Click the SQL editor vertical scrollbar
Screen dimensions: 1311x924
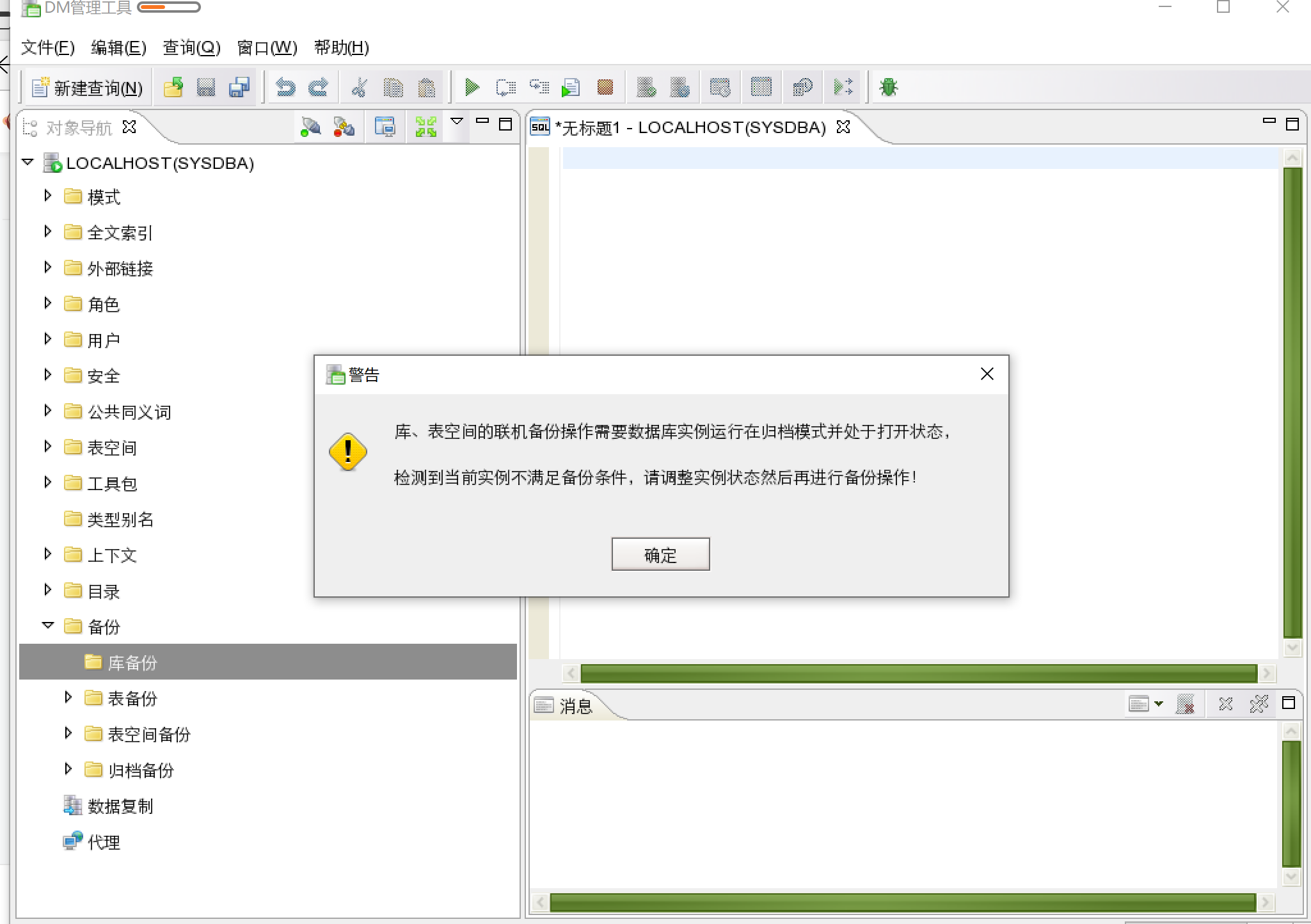pyautogui.click(x=1292, y=403)
